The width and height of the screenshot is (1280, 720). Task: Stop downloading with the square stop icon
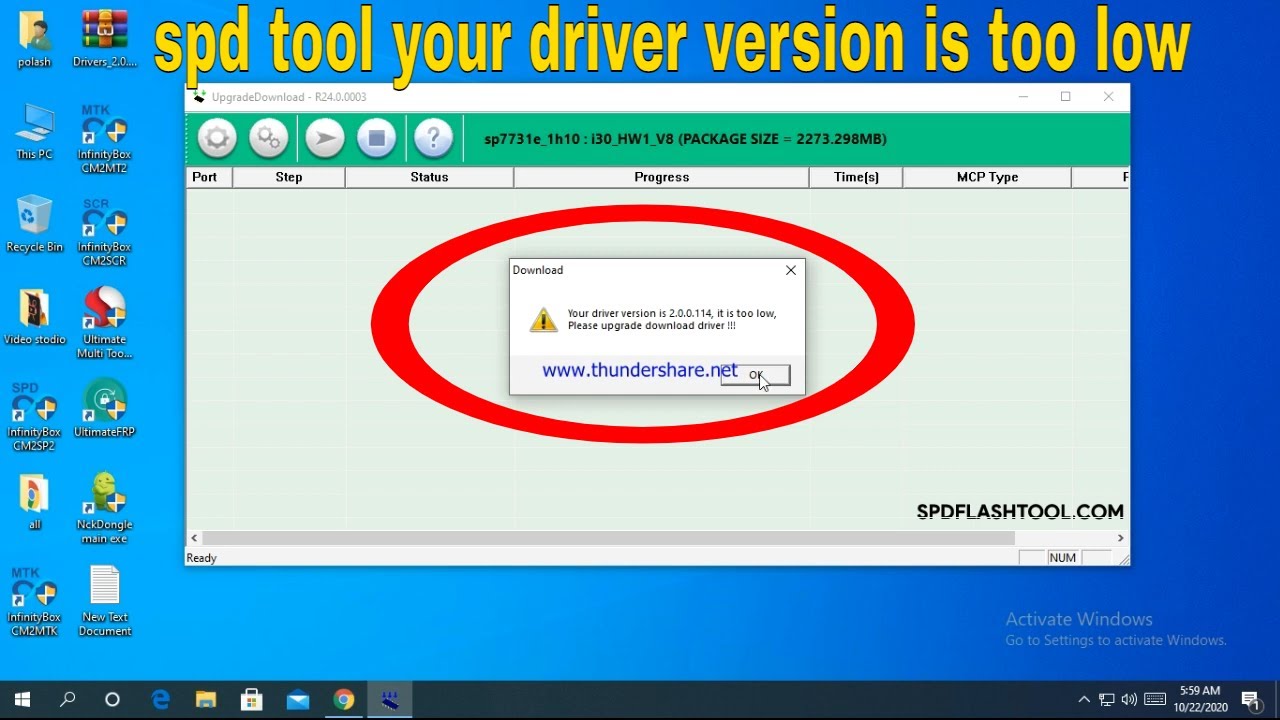coord(377,138)
